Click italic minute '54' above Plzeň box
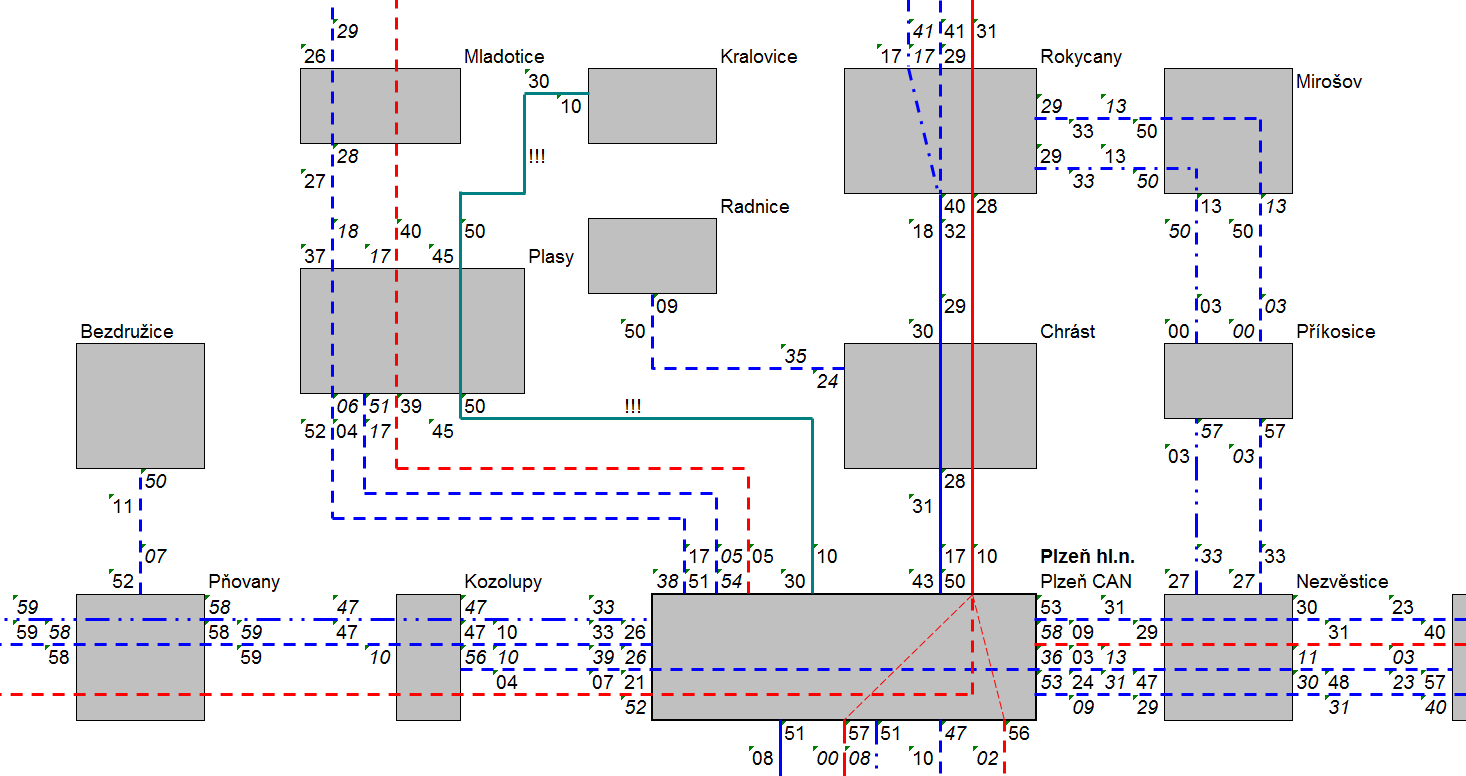1466x776 pixels. (731, 582)
